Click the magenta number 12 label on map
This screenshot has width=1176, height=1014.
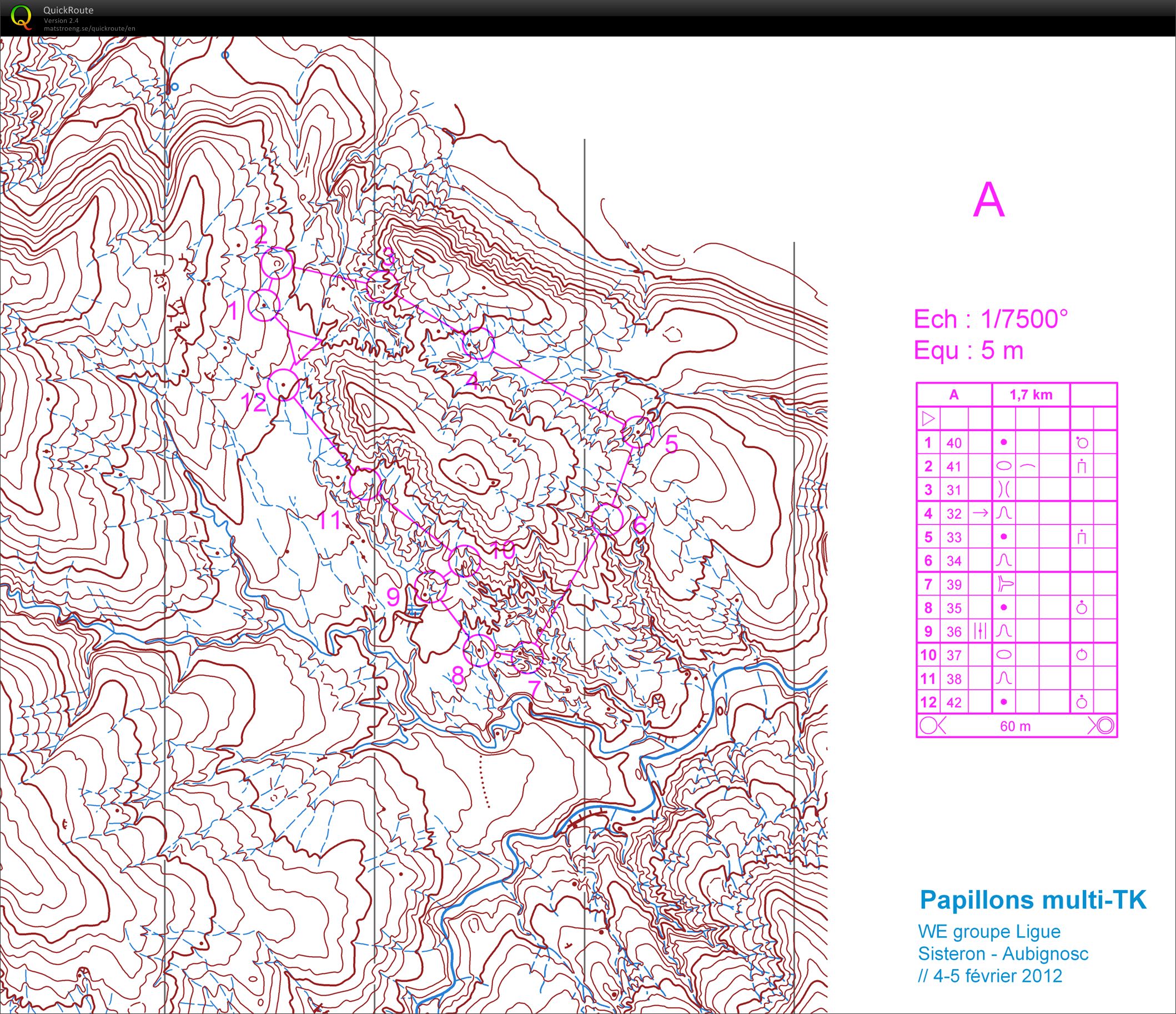tap(254, 403)
